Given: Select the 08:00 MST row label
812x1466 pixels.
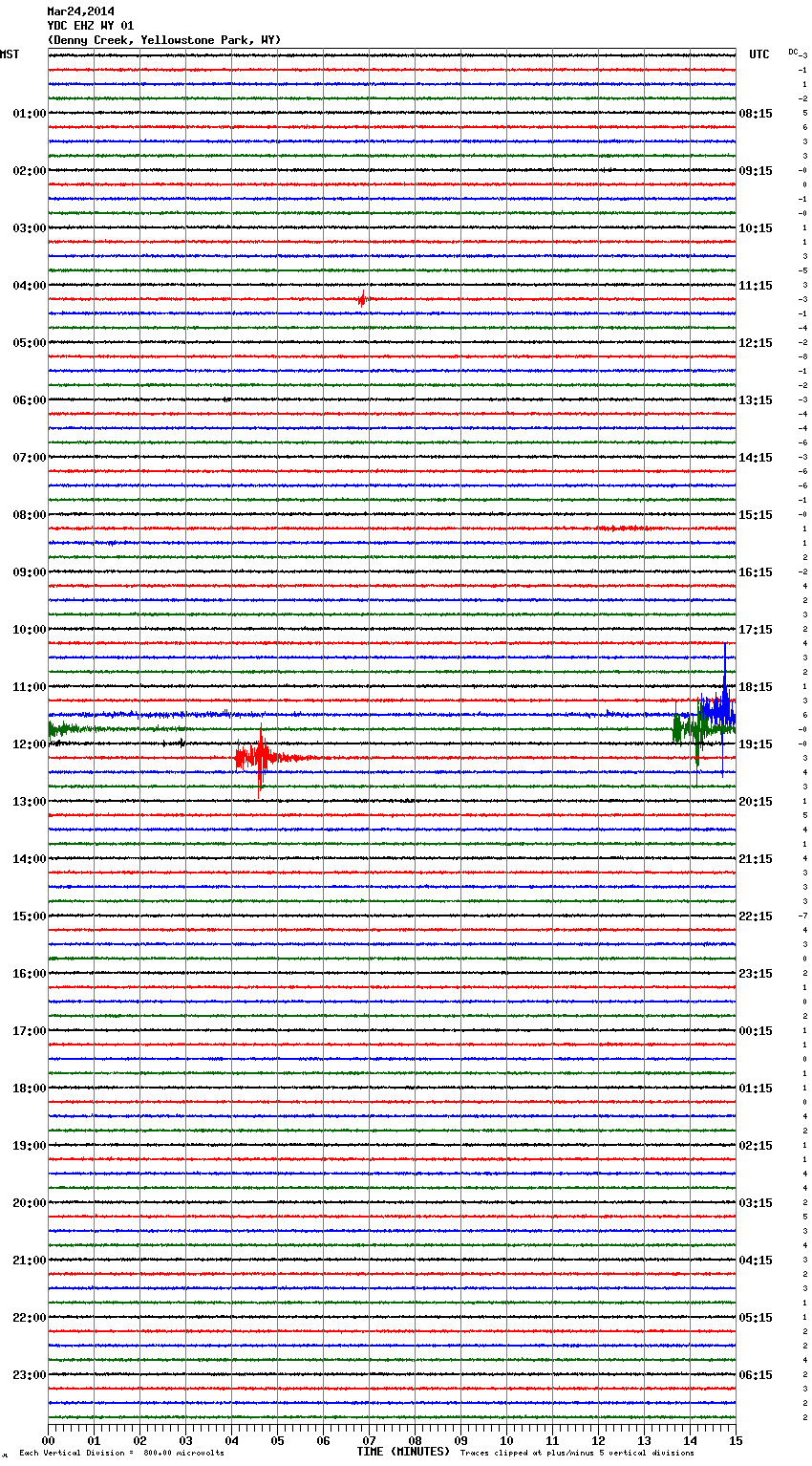Looking at the screenshot, I should pos(30,515).
